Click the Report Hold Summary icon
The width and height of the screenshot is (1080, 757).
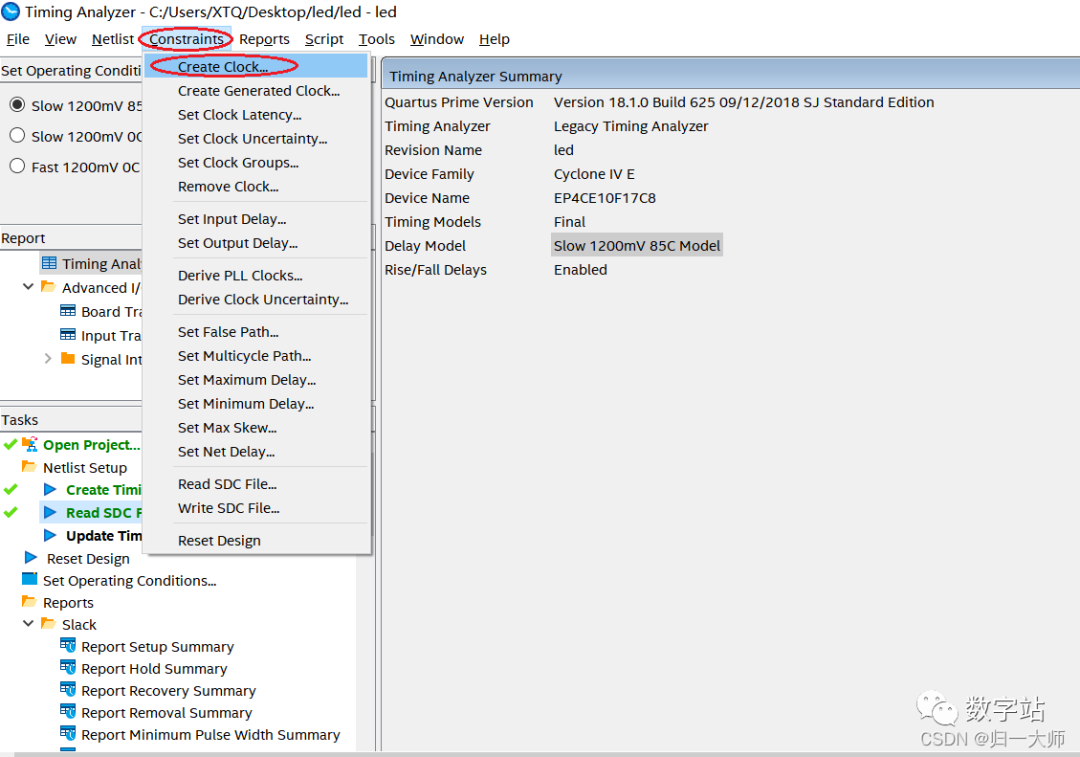coord(68,667)
